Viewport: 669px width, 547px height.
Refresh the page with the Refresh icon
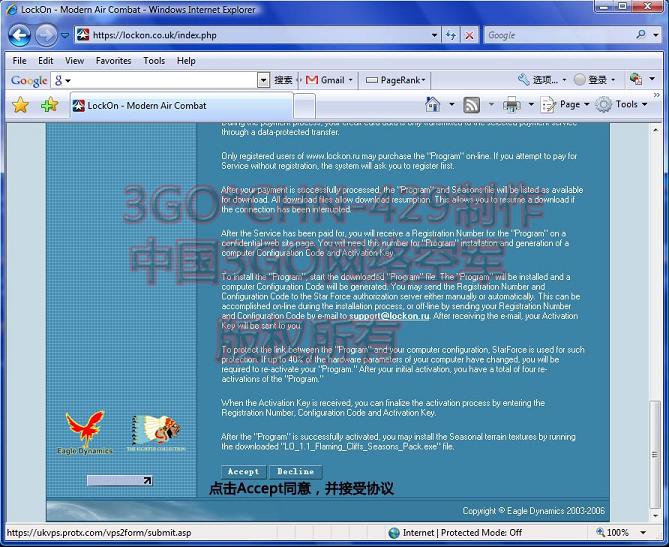click(451, 35)
